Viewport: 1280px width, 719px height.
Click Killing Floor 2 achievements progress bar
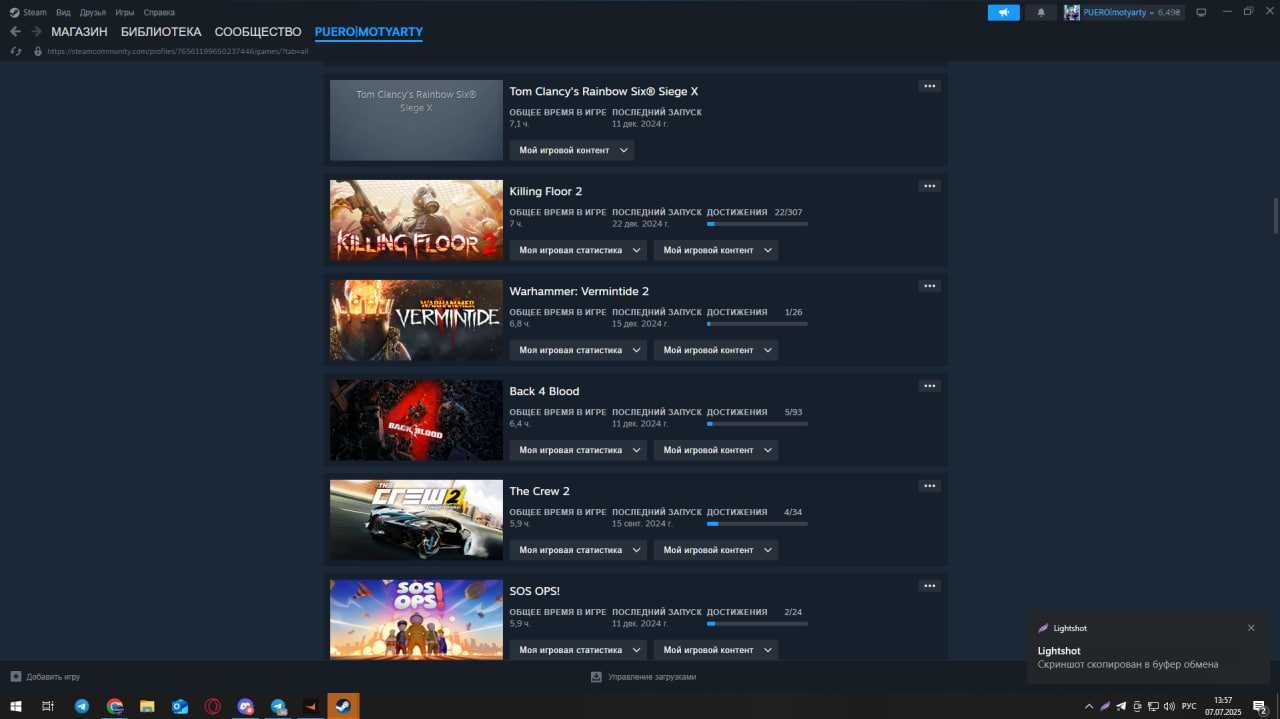coord(757,224)
